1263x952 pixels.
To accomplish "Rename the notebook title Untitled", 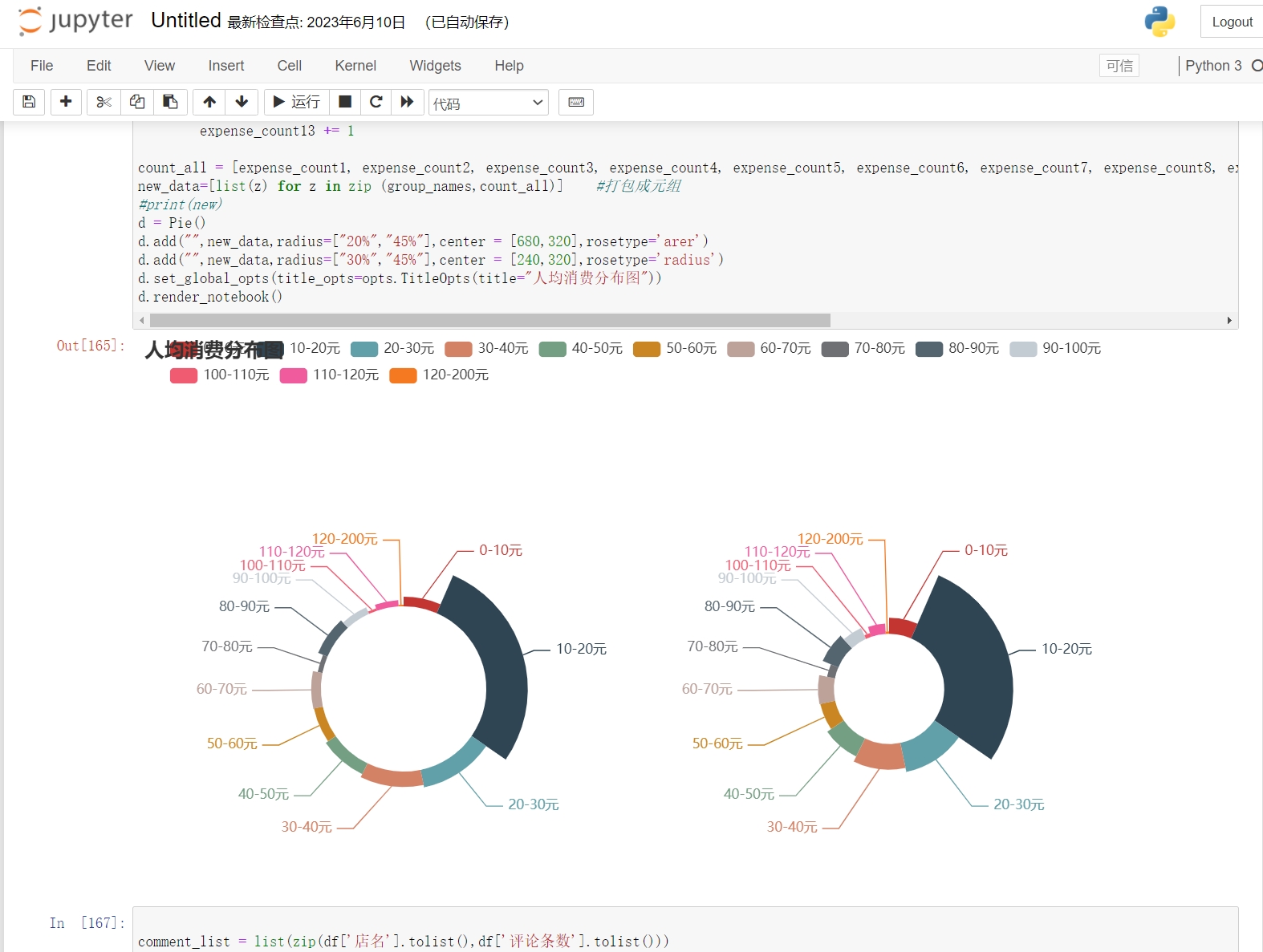I will [185, 21].
